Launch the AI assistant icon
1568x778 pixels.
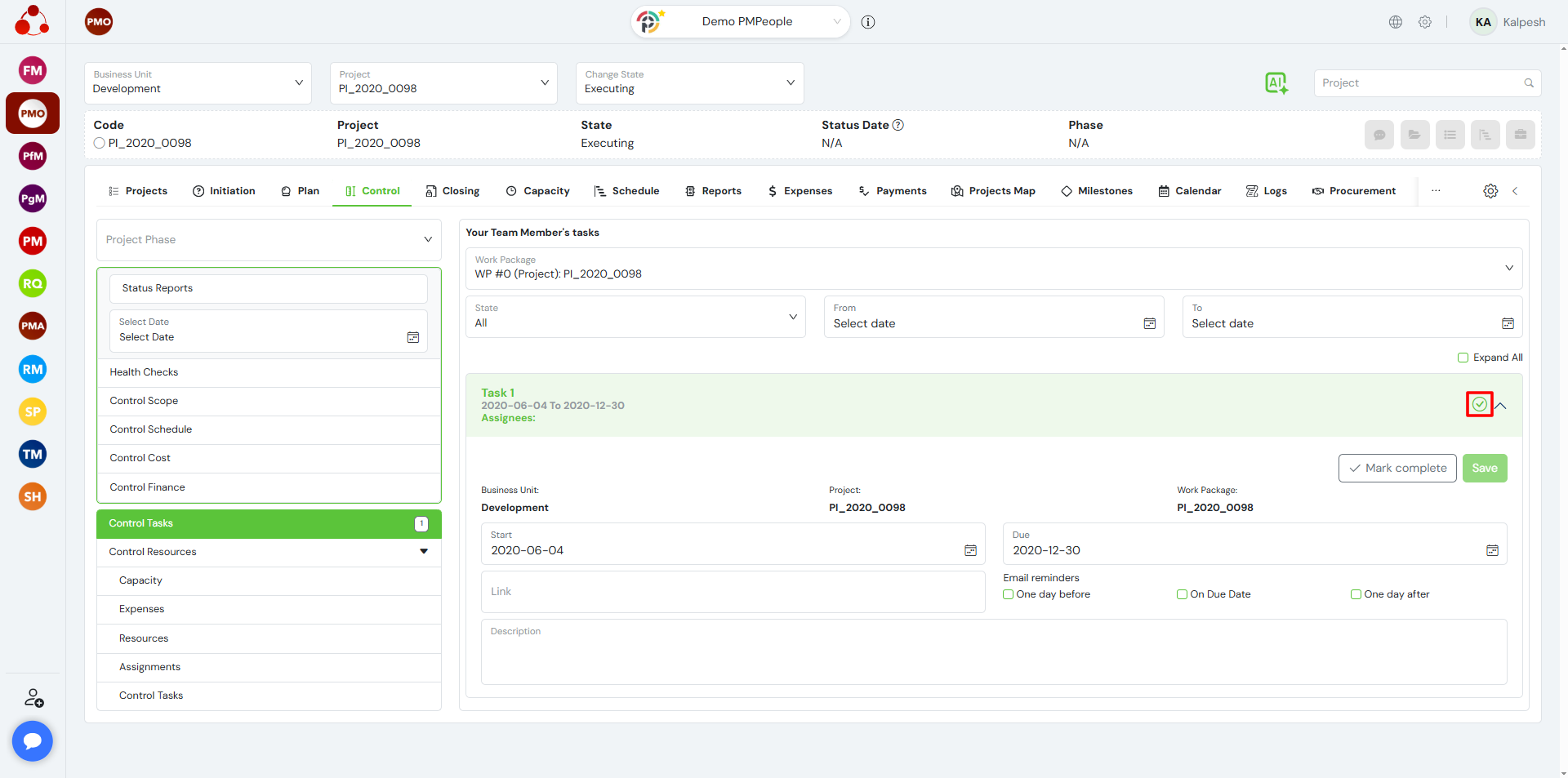(1276, 82)
